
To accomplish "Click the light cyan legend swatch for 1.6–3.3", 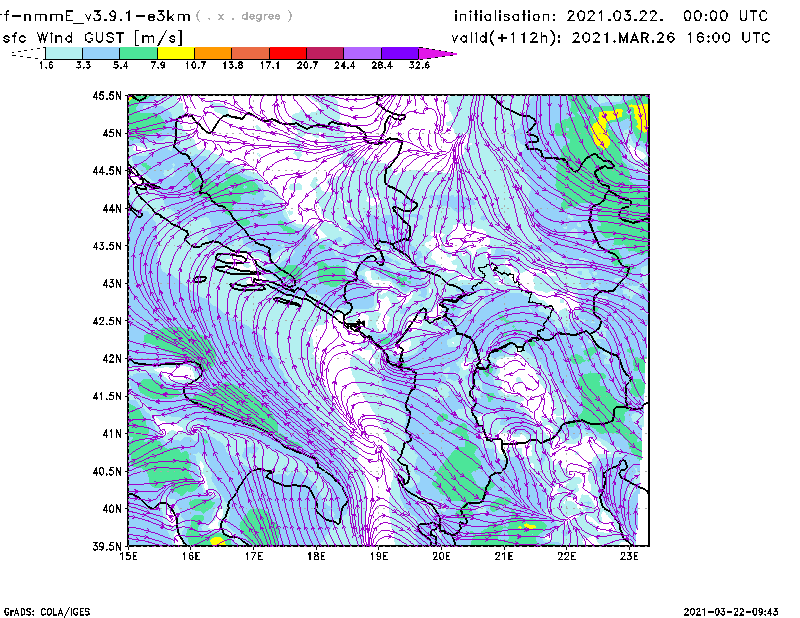I will pos(64,53).
